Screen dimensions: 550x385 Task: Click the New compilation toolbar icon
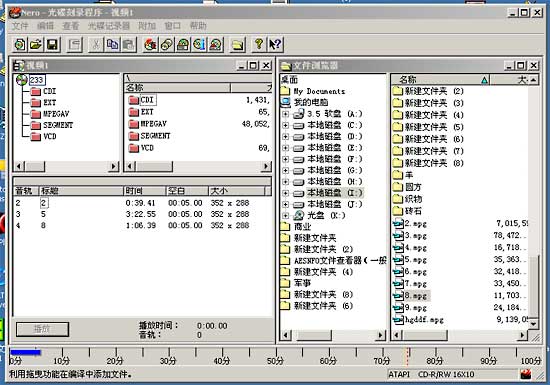20,45
